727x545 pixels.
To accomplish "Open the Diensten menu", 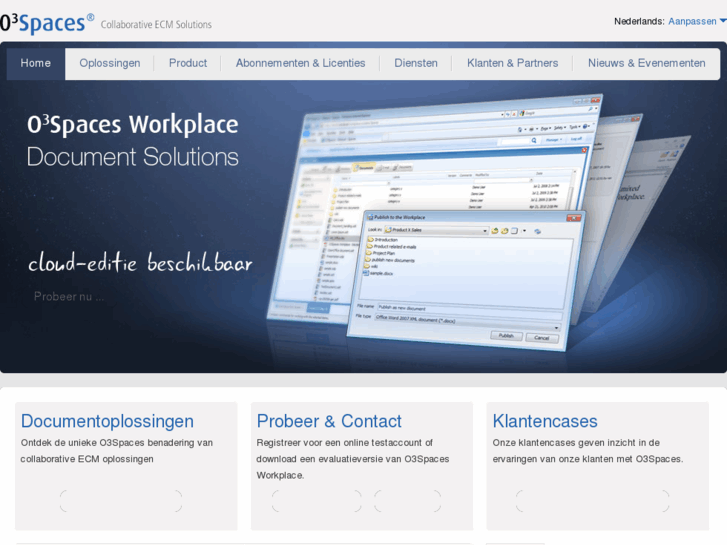I will point(416,64).
